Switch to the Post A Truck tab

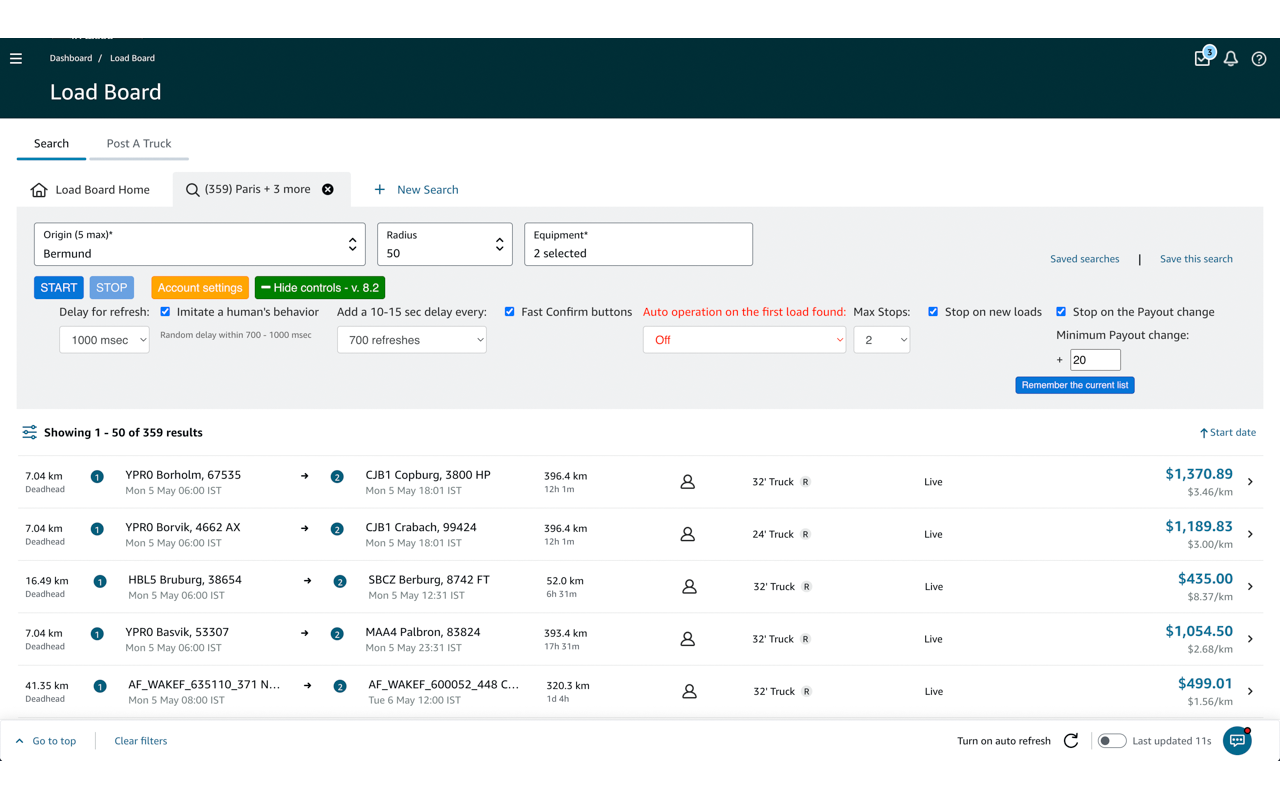(x=139, y=144)
